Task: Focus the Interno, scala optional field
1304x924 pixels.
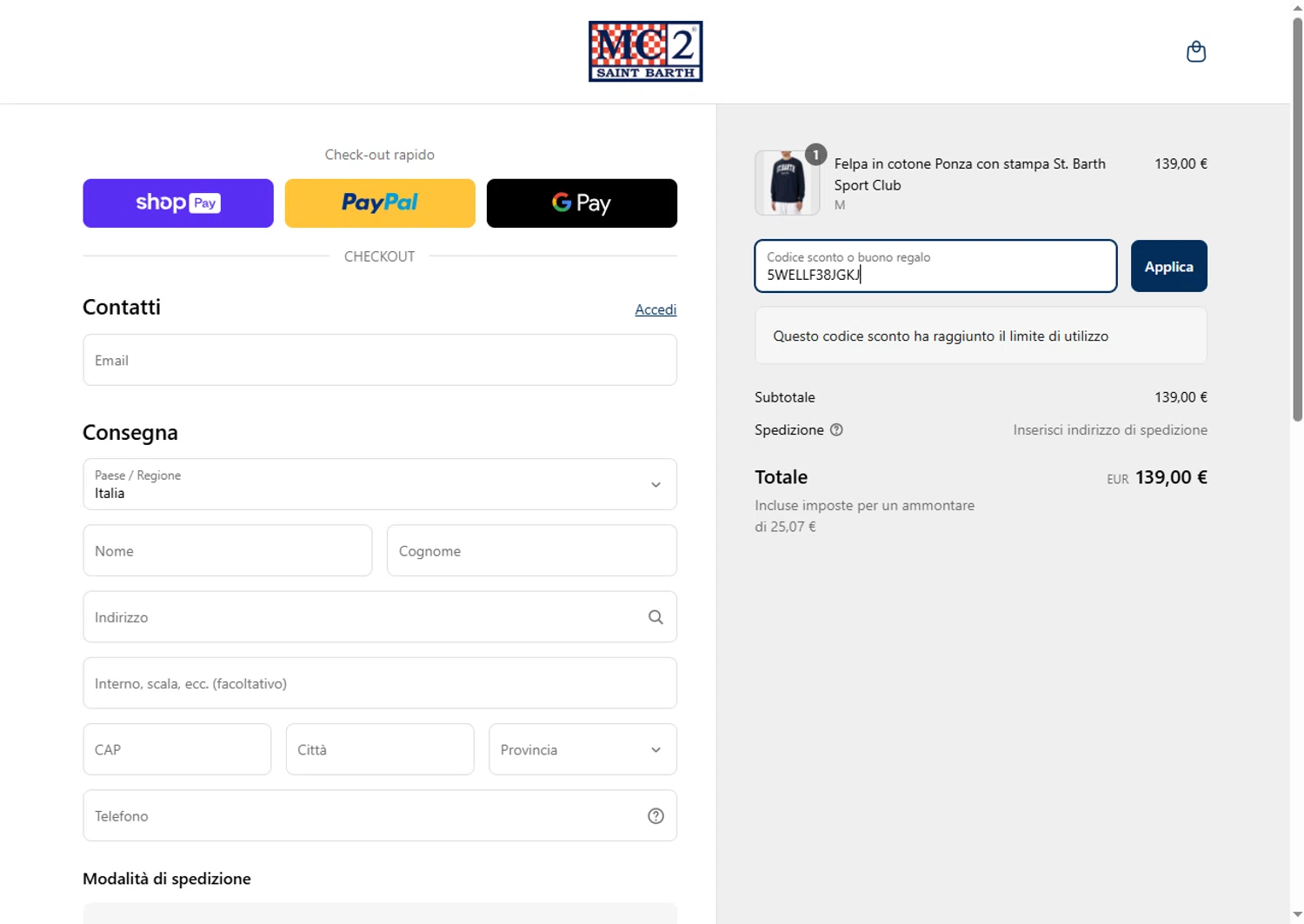Action: point(380,683)
